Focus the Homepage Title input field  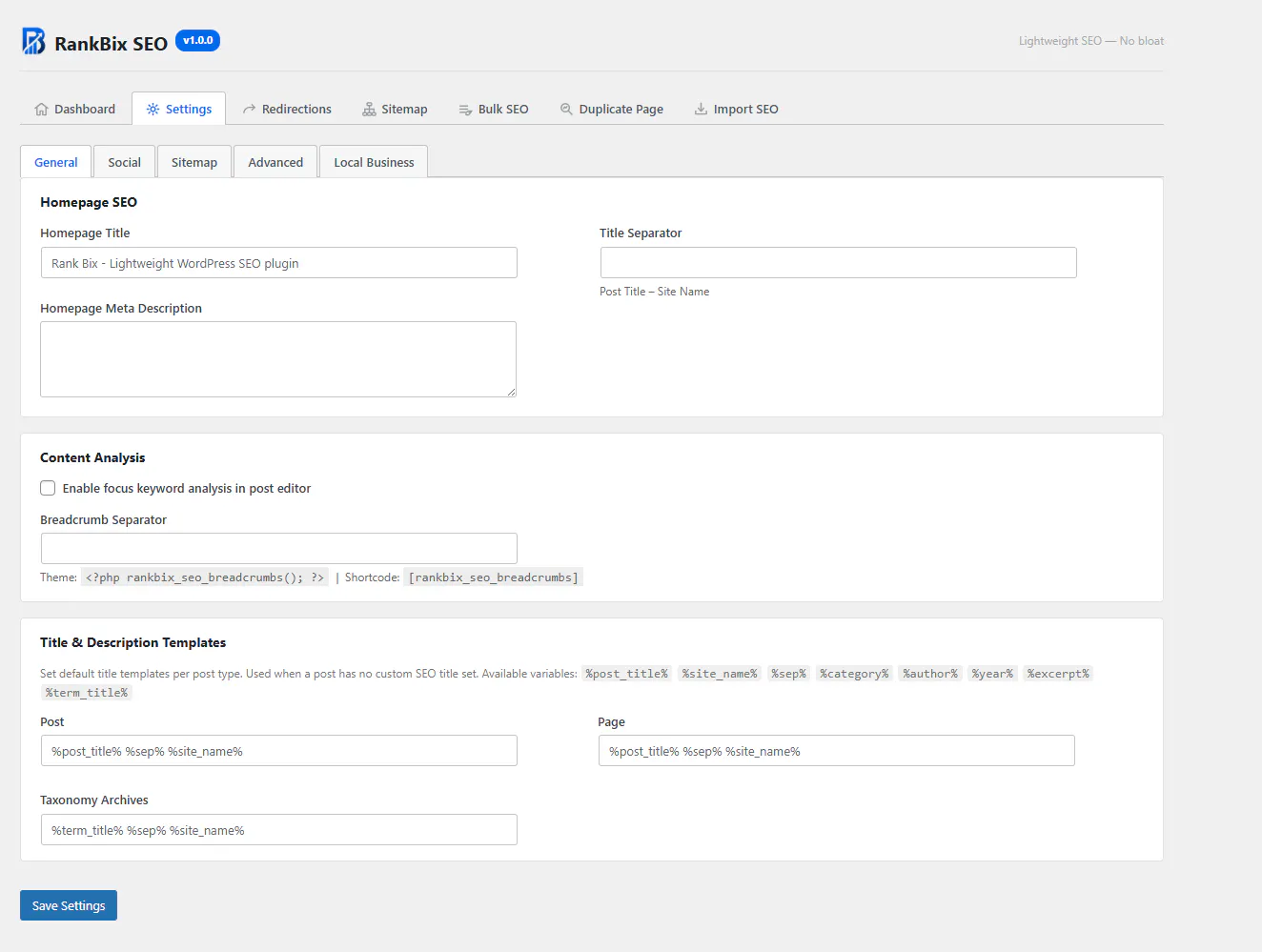coord(279,263)
